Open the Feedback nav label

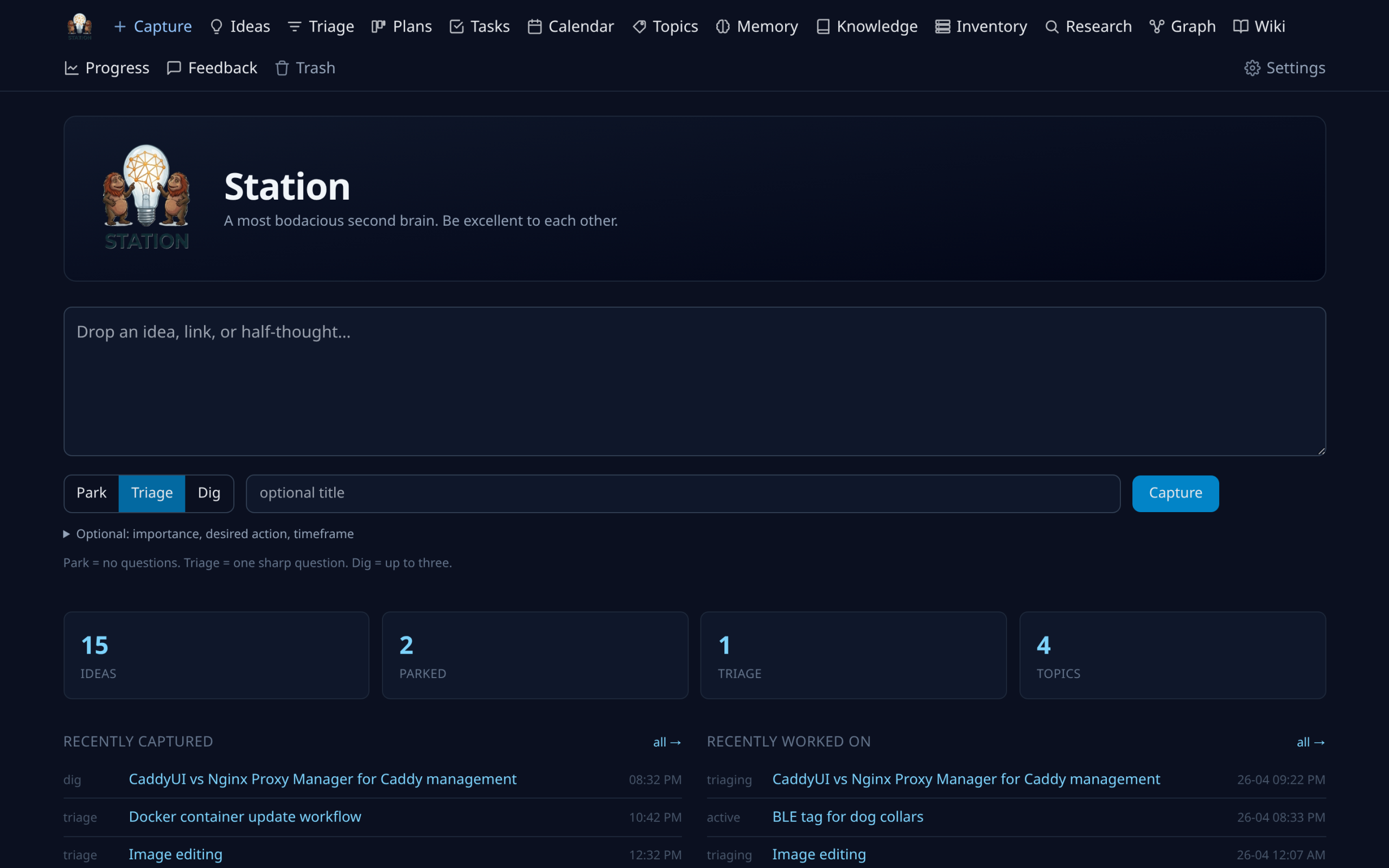tap(222, 68)
